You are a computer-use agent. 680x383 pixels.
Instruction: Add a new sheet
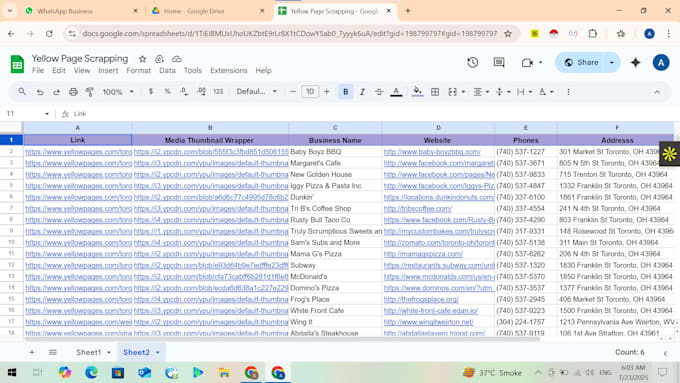32,352
